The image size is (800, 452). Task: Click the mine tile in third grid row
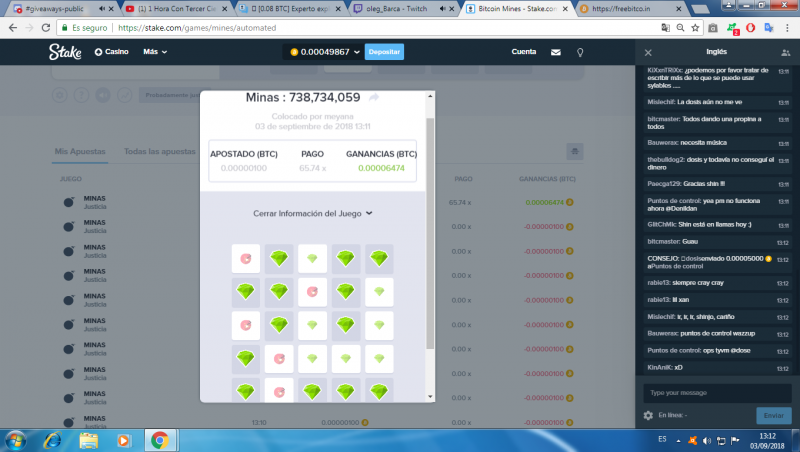coord(245,325)
